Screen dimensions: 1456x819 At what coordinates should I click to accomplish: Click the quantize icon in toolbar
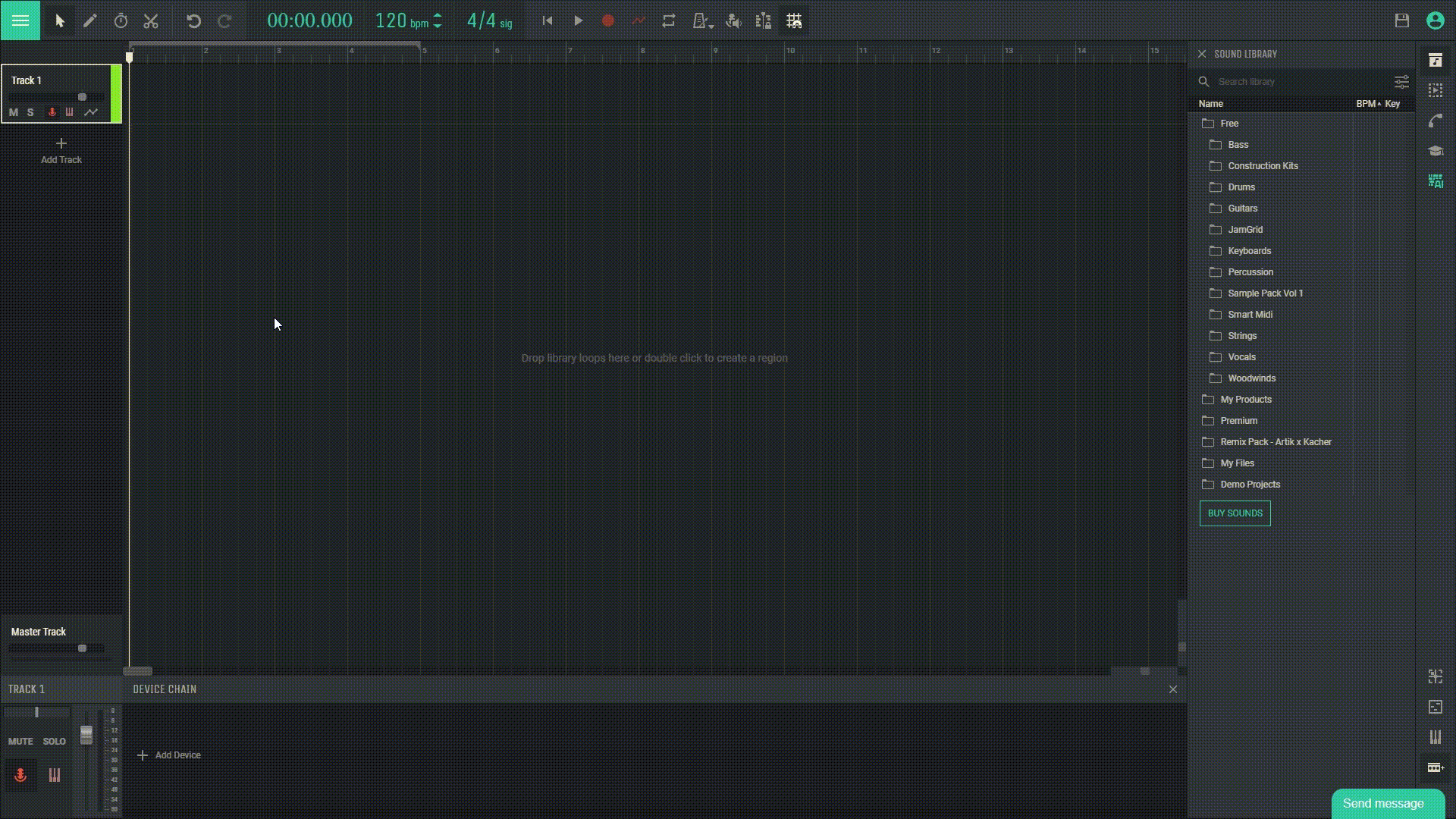[x=794, y=21]
